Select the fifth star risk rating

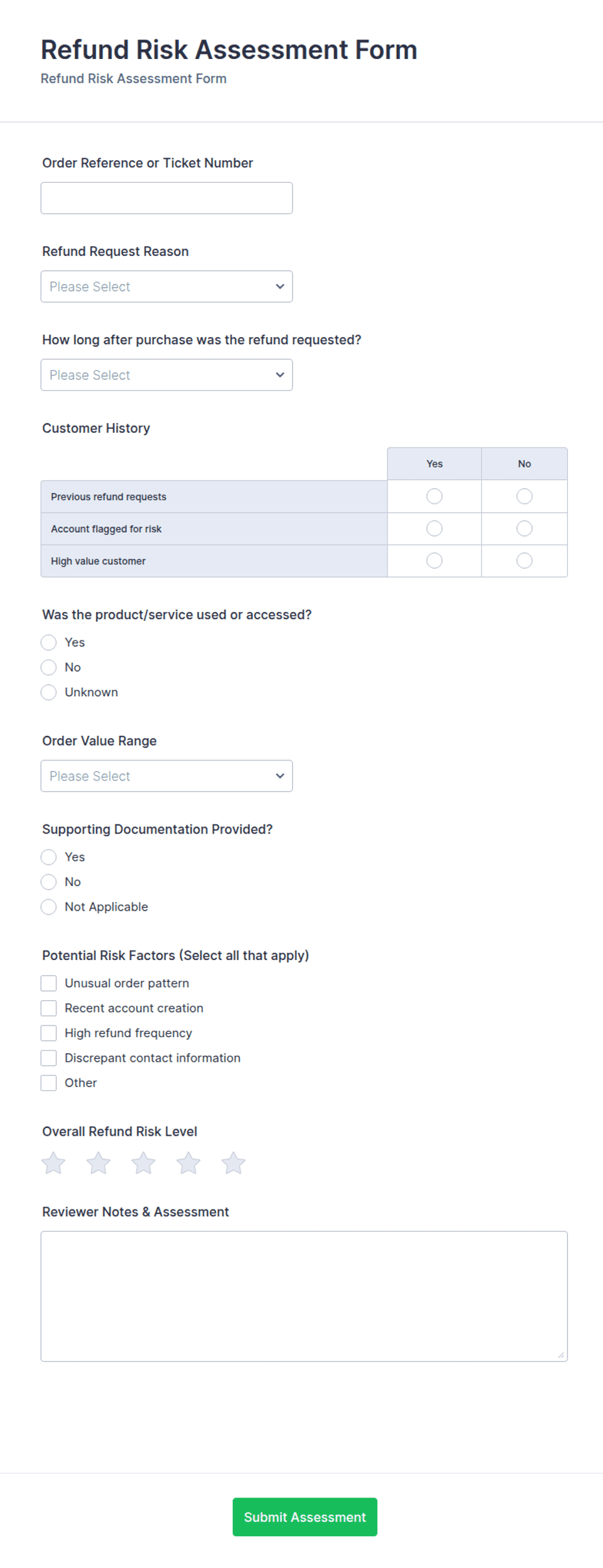(x=233, y=1163)
